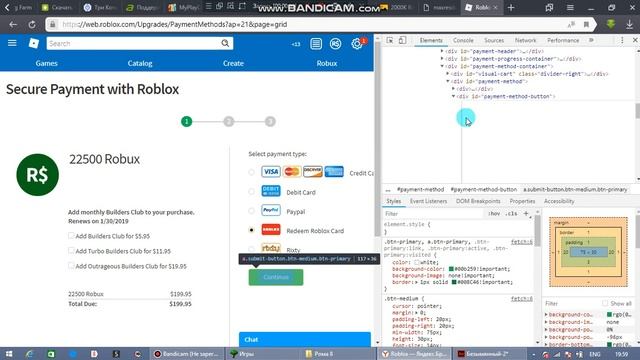Collapse payment-method-button div node
The height and width of the screenshot is (360, 640).
tap(453, 96)
